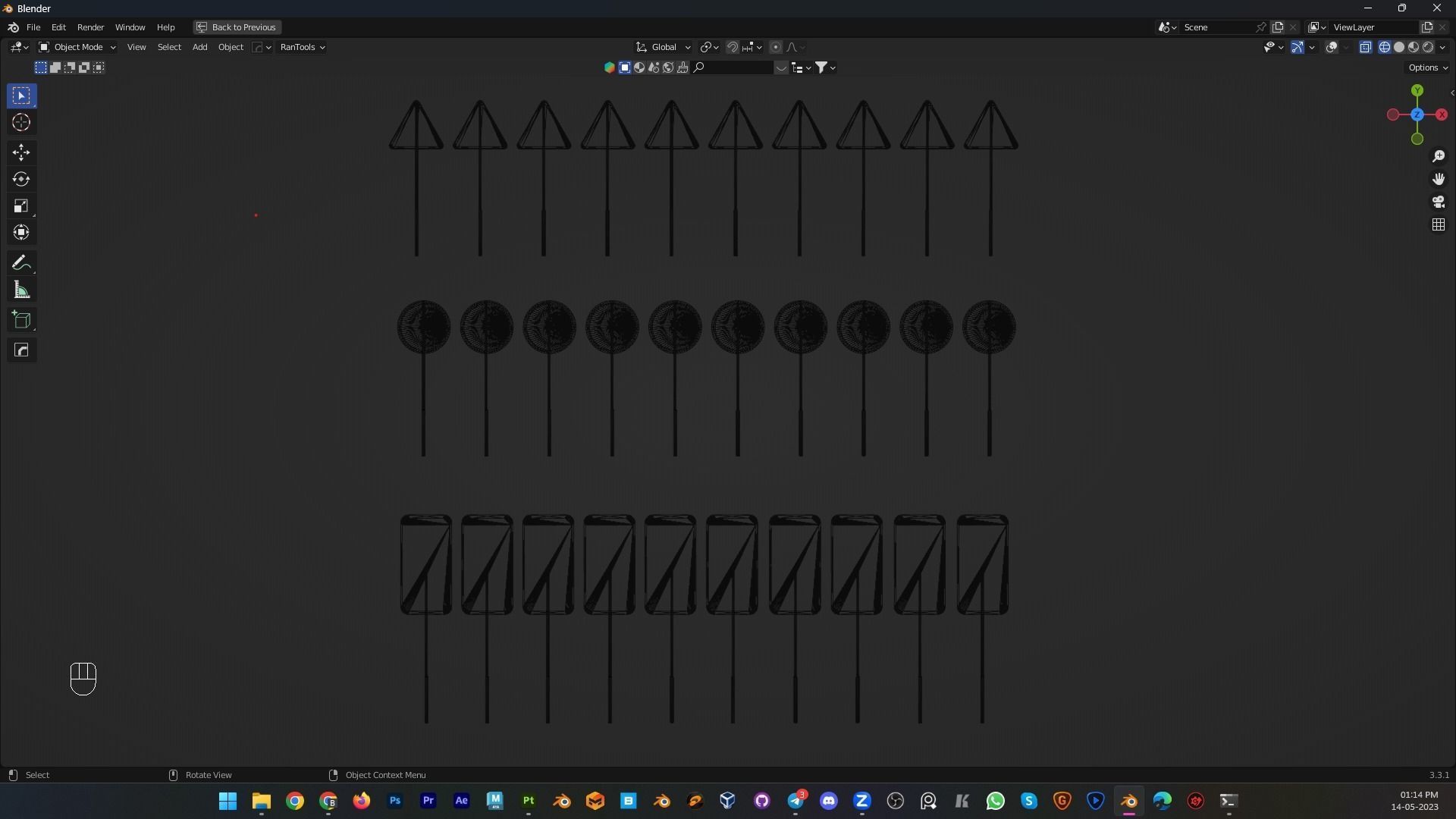The width and height of the screenshot is (1456, 819).
Task: Activate the Move tool
Action: (21, 152)
